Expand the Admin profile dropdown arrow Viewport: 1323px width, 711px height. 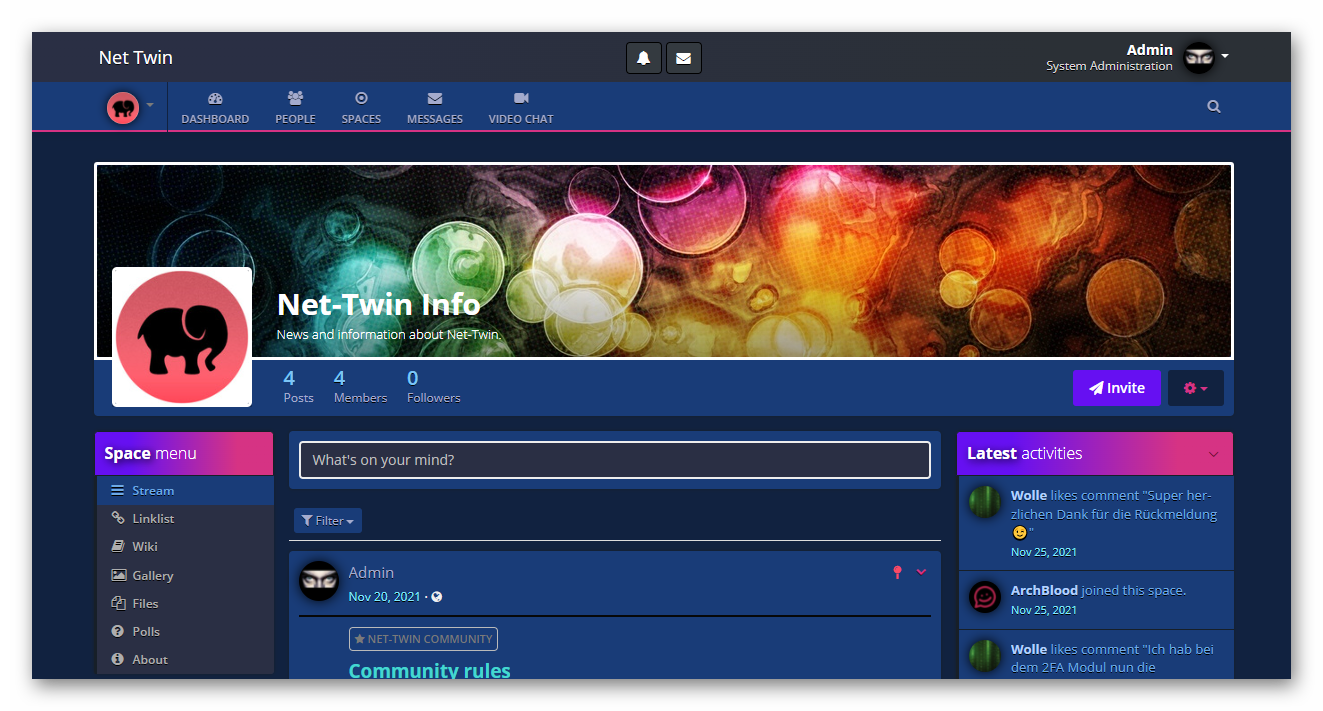[x=1227, y=57]
